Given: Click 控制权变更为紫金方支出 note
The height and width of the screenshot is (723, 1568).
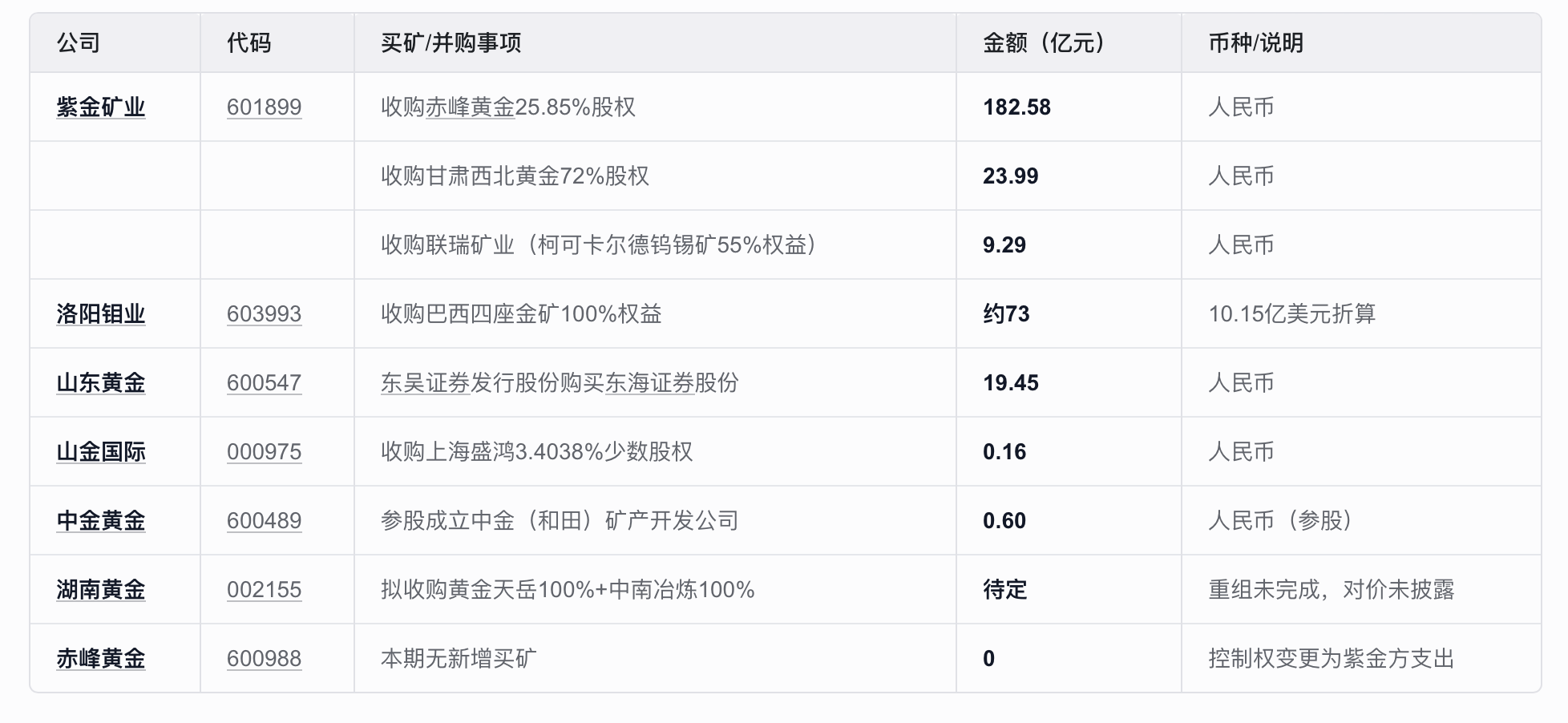Looking at the screenshot, I should point(1331,659).
